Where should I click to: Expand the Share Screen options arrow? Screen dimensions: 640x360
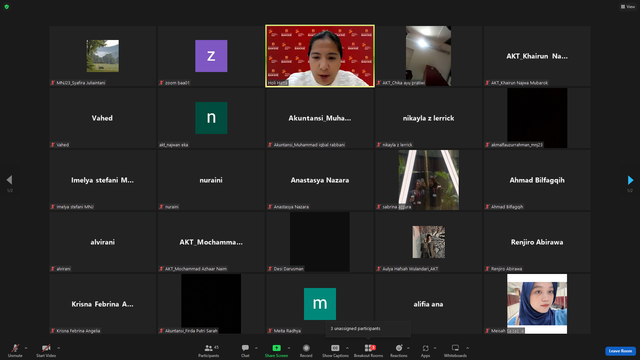pos(289,348)
